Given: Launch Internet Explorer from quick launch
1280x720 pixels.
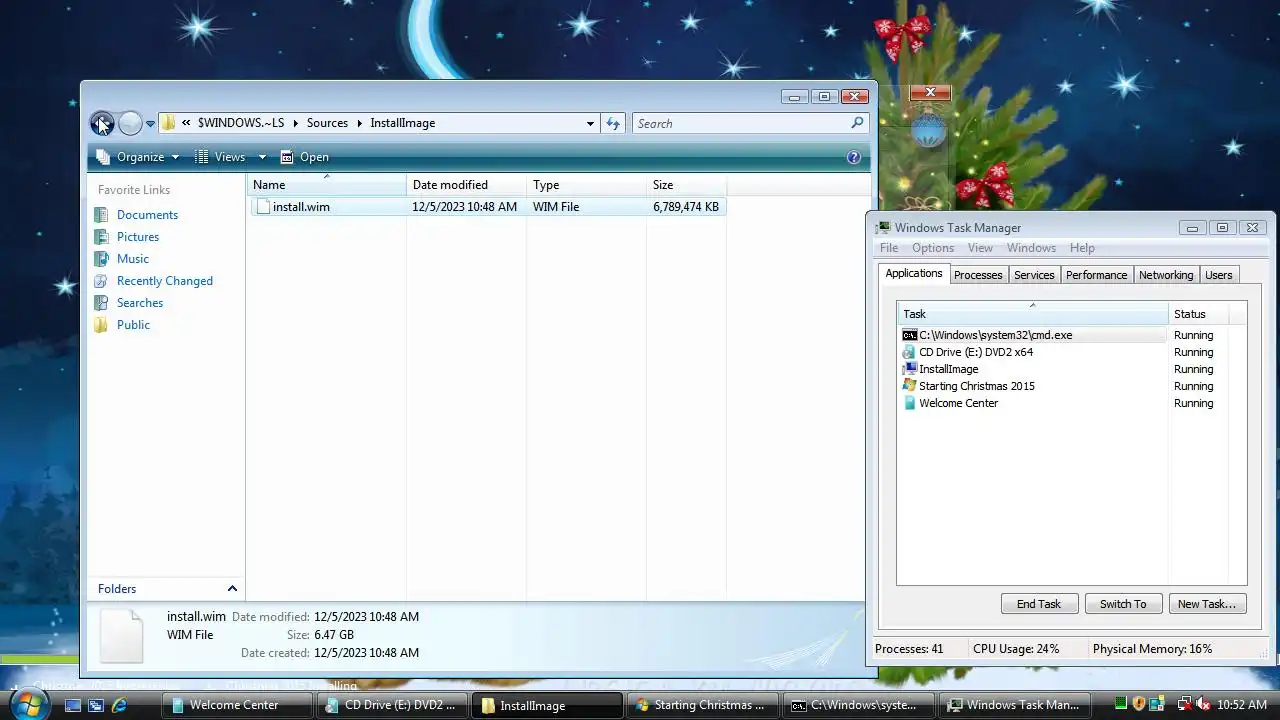Looking at the screenshot, I should (119, 705).
